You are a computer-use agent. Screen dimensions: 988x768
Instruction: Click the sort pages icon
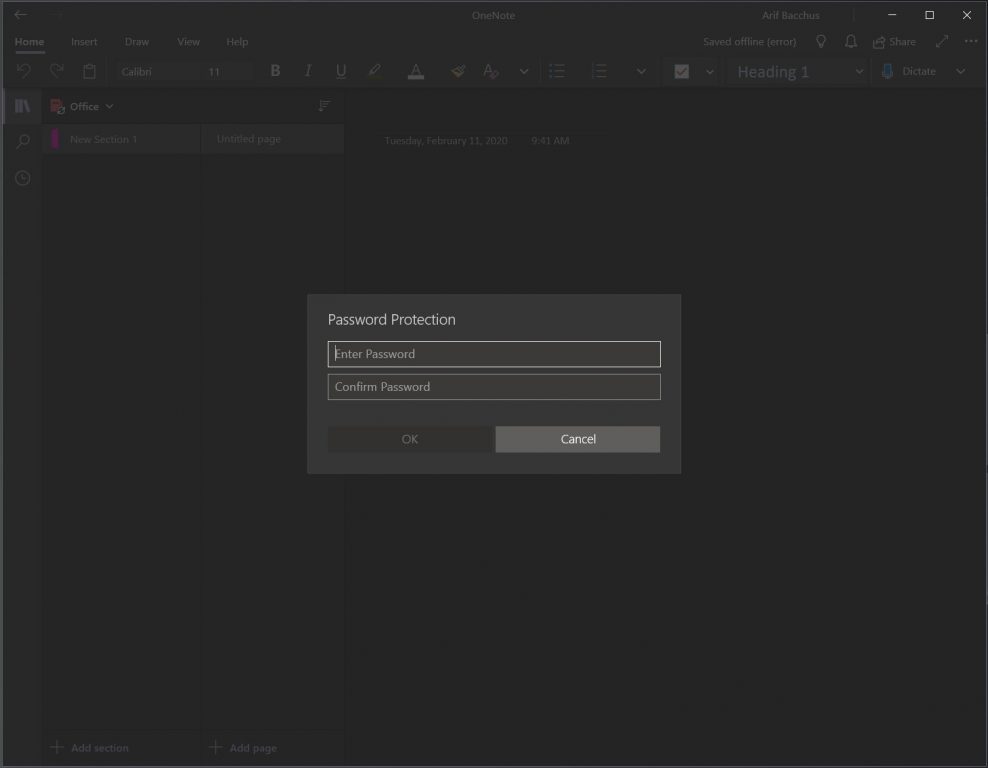point(324,106)
